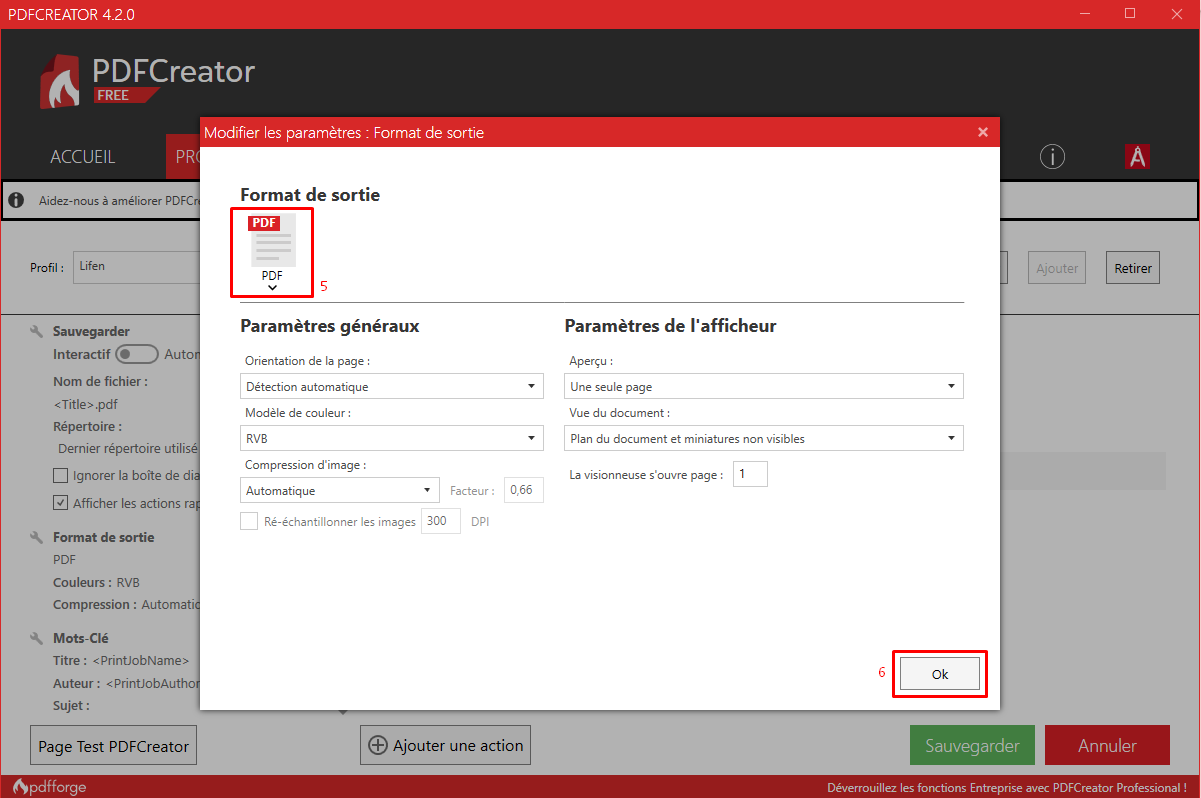Viewport: 1201px width, 798px height.
Task: Click the Annuler button
Action: [1107, 746]
